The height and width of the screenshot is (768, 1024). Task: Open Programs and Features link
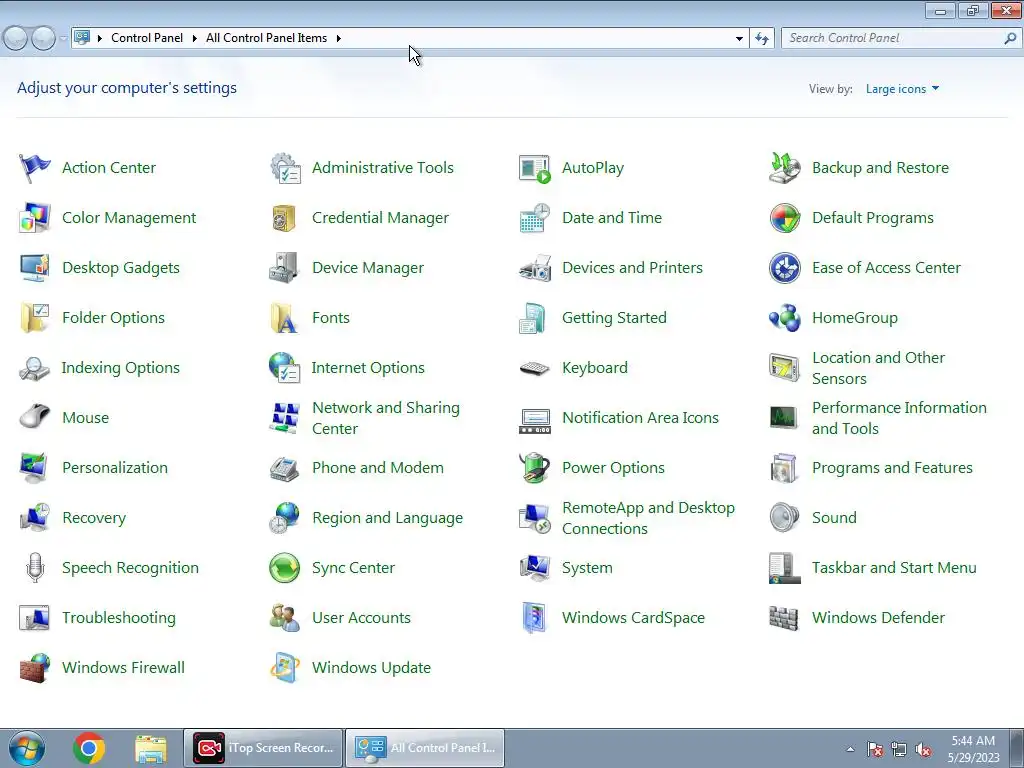892,468
